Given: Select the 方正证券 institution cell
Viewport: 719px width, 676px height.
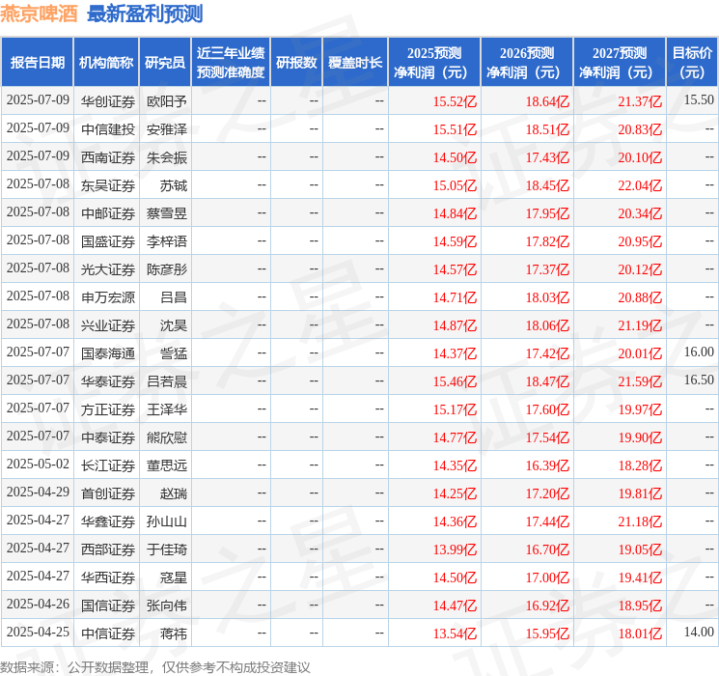Looking at the screenshot, I should [x=108, y=409].
